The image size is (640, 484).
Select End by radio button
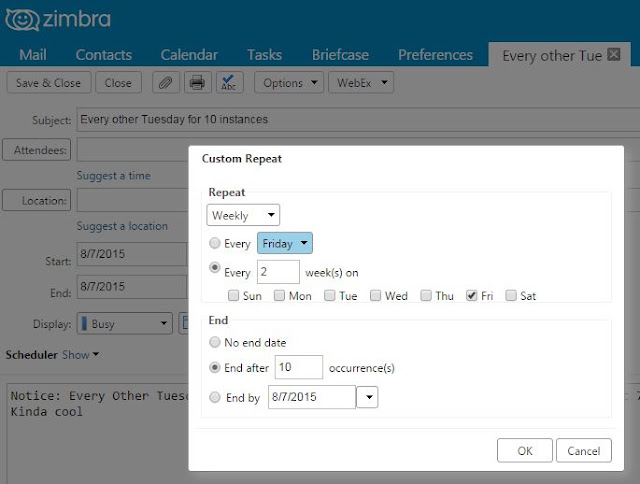pos(215,397)
